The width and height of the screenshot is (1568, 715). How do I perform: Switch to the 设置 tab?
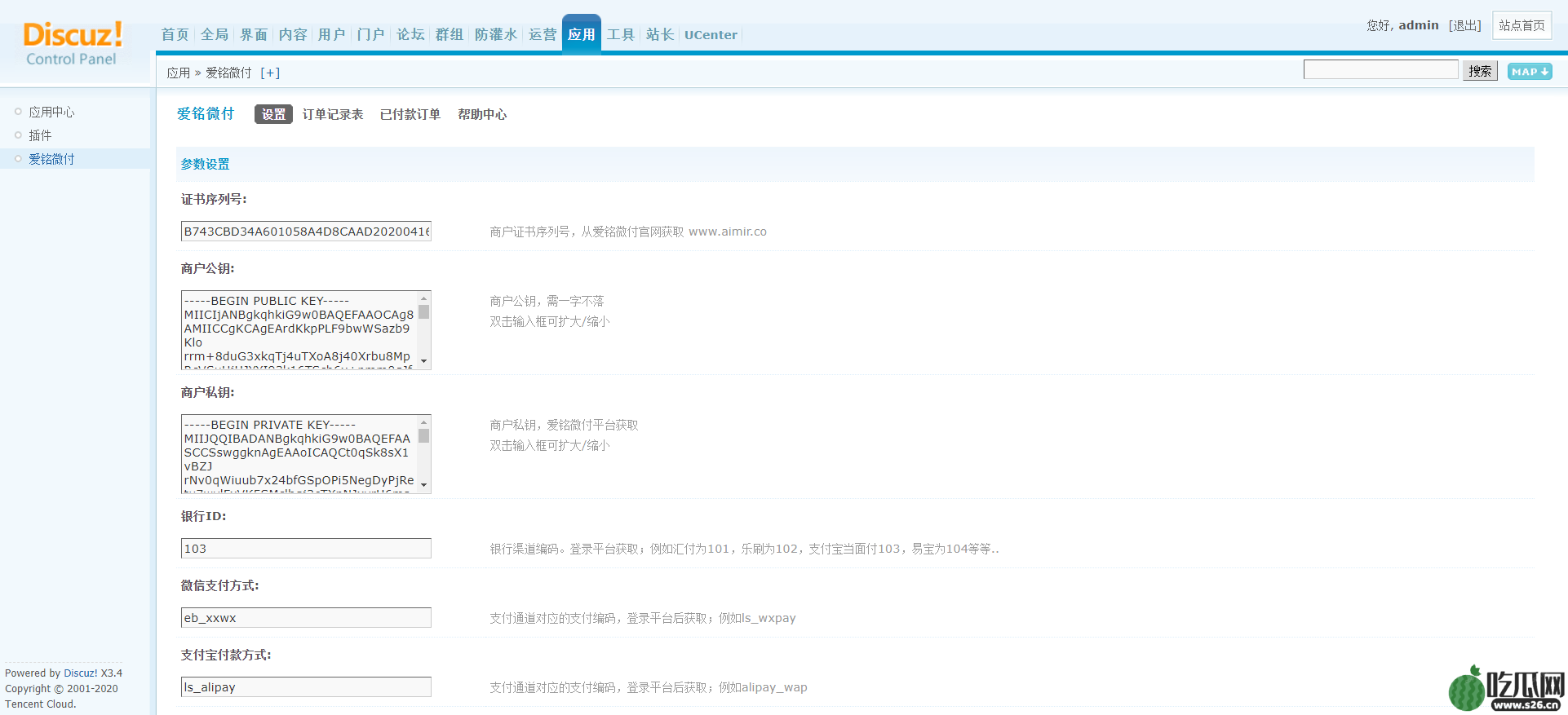click(x=273, y=114)
